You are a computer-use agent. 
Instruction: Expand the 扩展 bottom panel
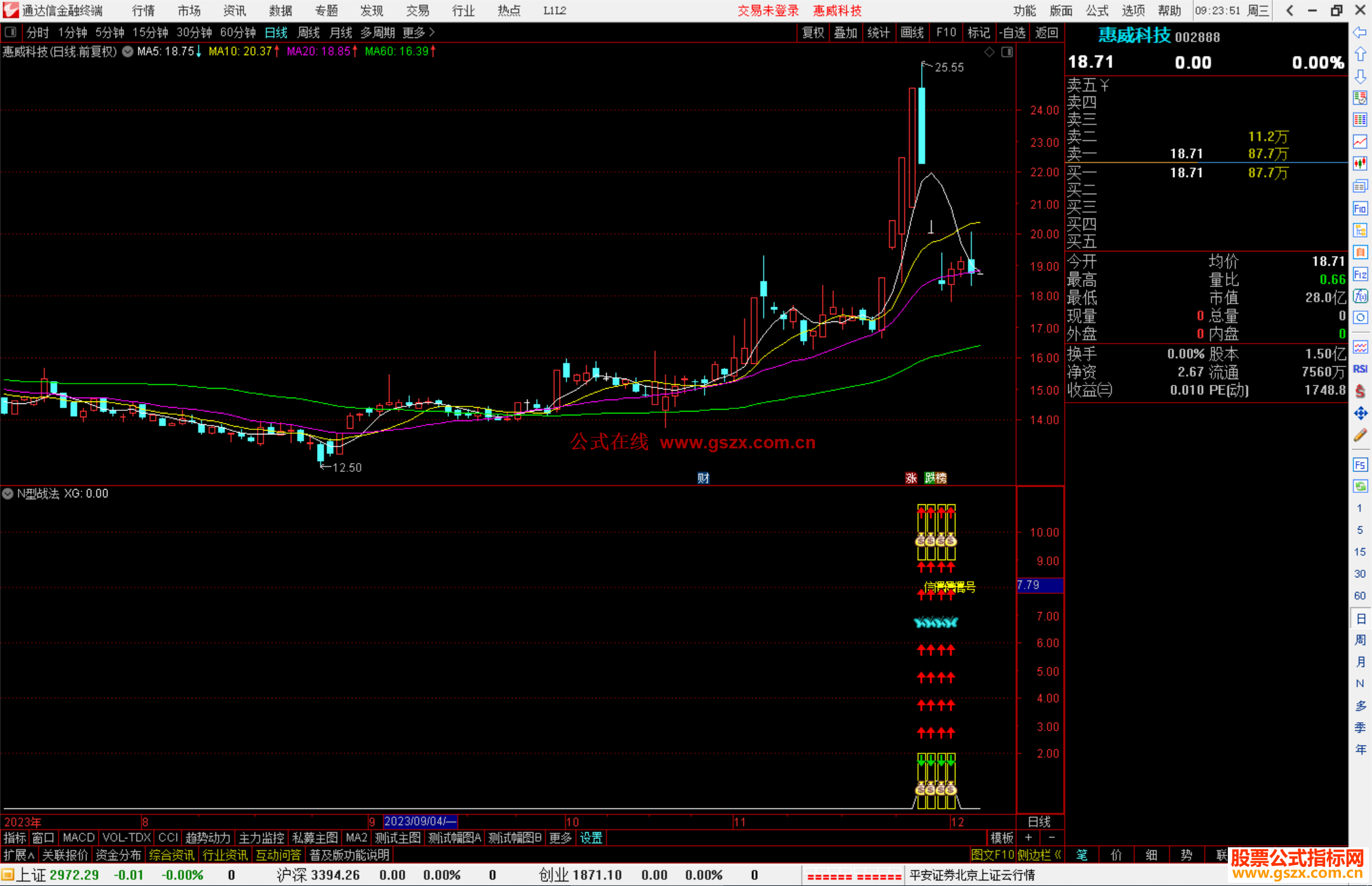pyautogui.click(x=18, y=855)
